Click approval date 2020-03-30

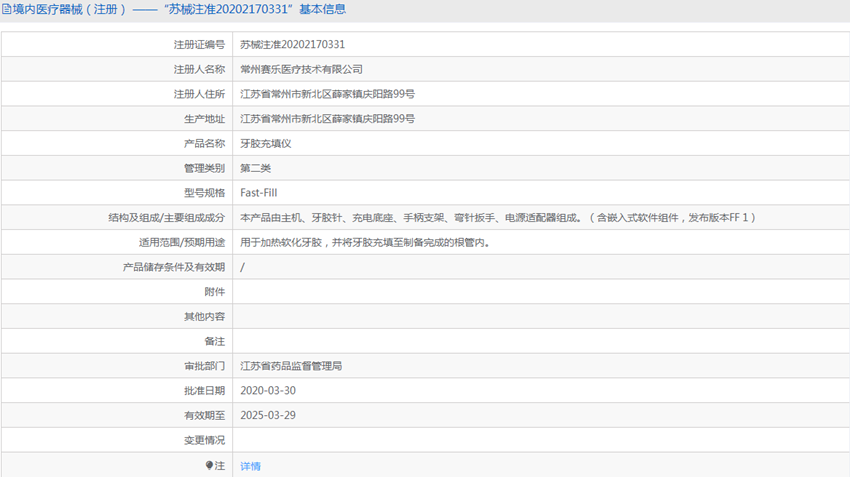click(268, 391)
